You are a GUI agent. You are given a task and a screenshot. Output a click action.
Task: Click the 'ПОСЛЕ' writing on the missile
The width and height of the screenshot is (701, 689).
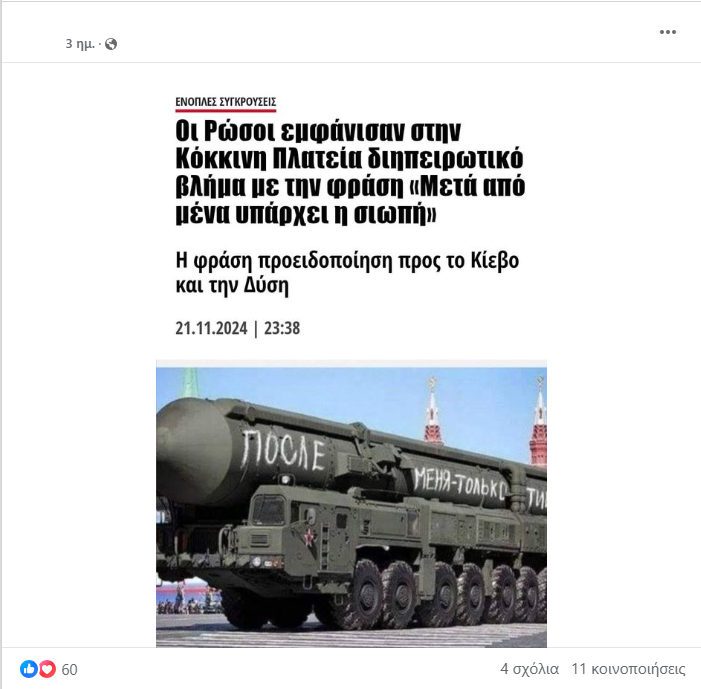tap(283, 450)
